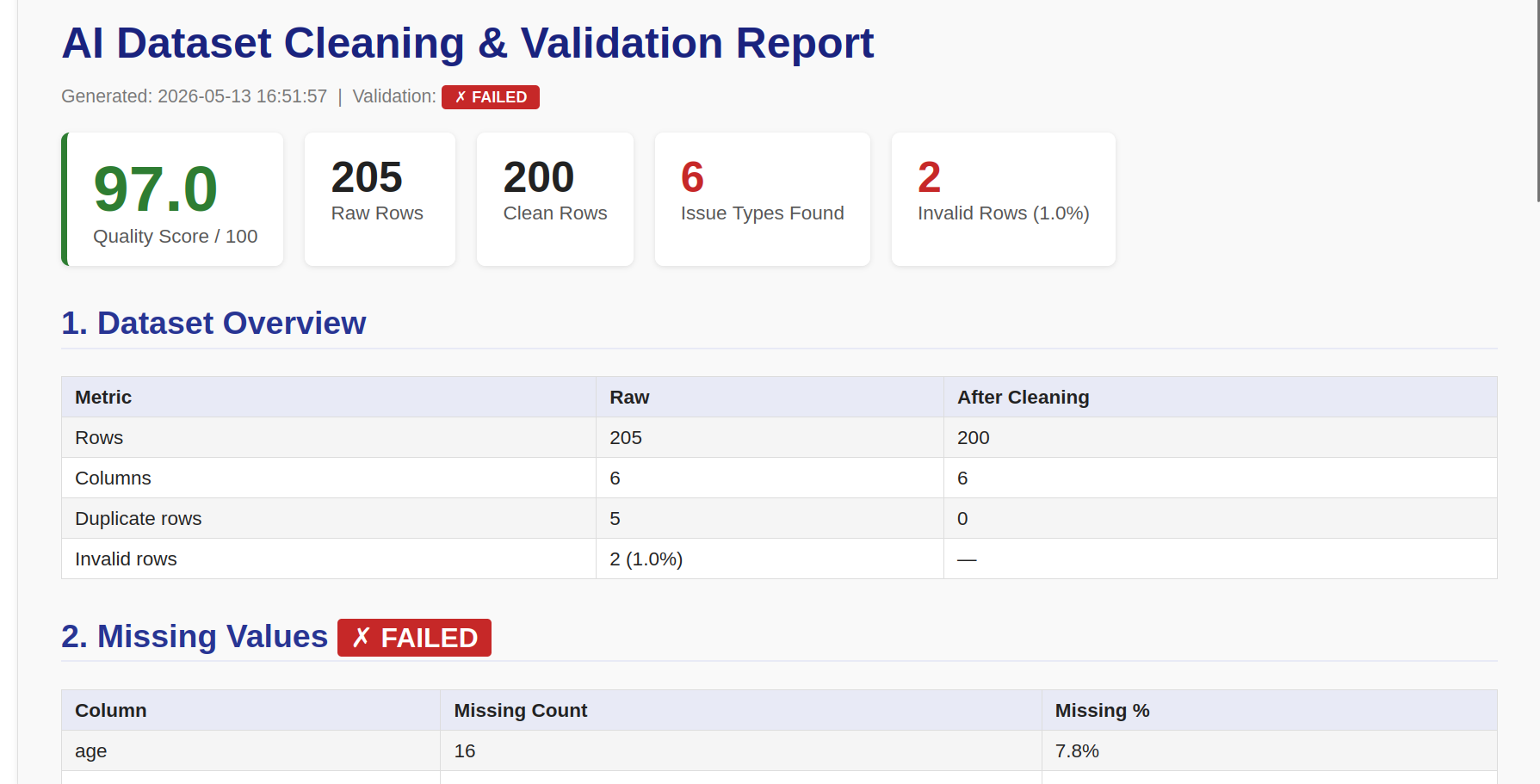1540x784 pixels.
Task: Click the 6 Issue Types Found card
Action: point(763,200)
